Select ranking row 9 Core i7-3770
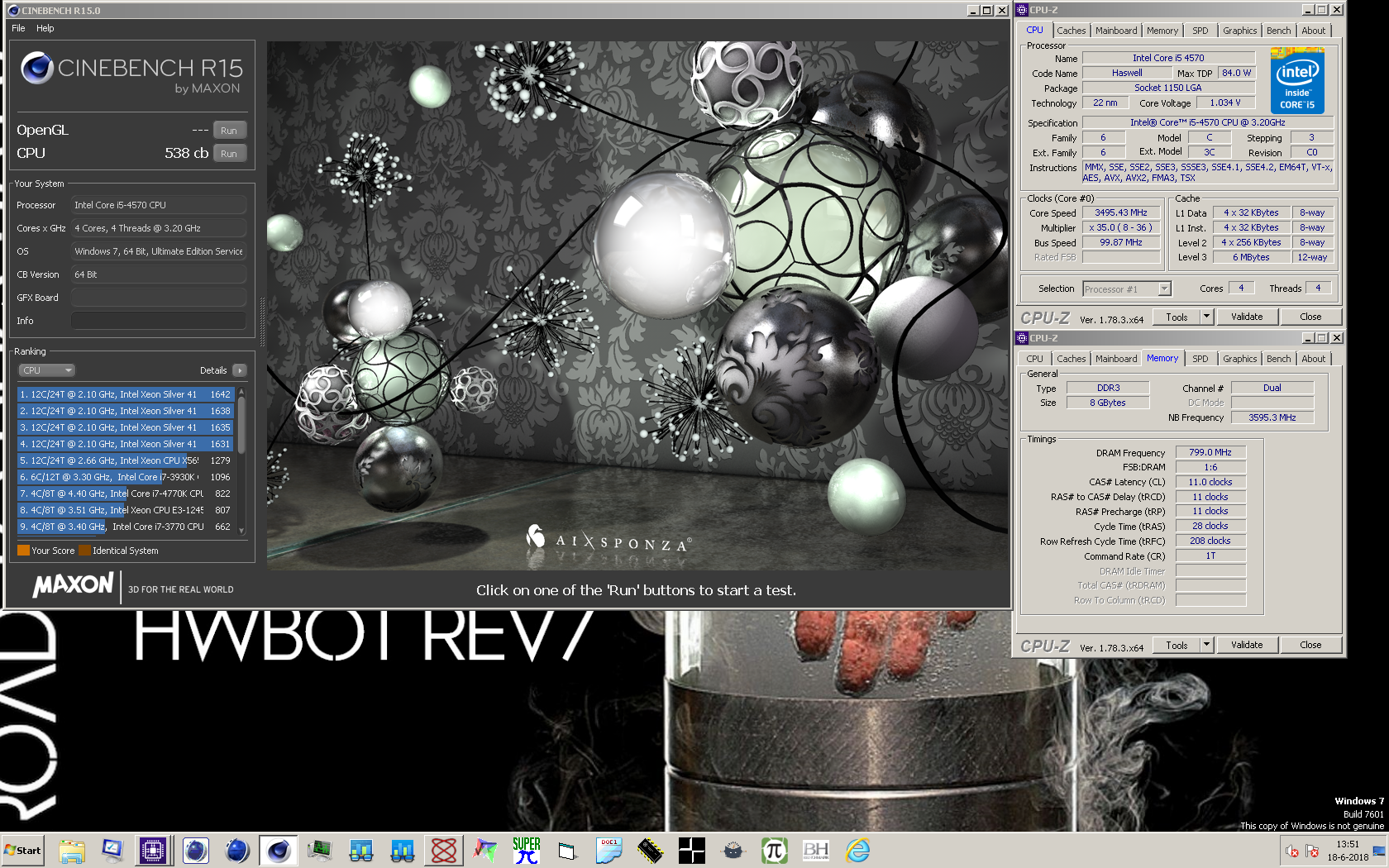The height and width of the screenshot is (868, 1389). 126,527
